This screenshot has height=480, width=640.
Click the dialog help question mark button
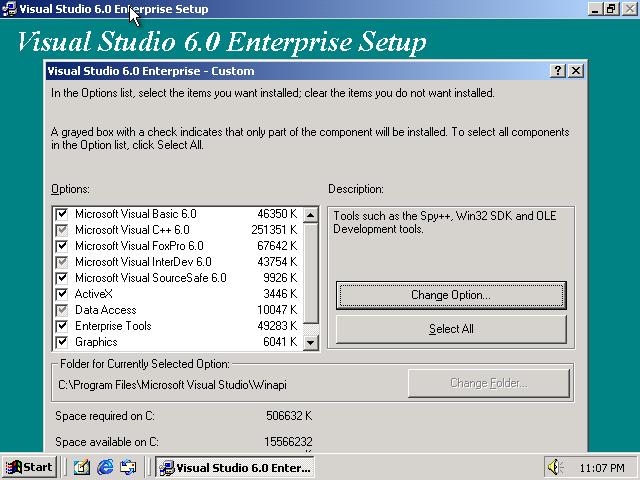(x=558, y=71)
